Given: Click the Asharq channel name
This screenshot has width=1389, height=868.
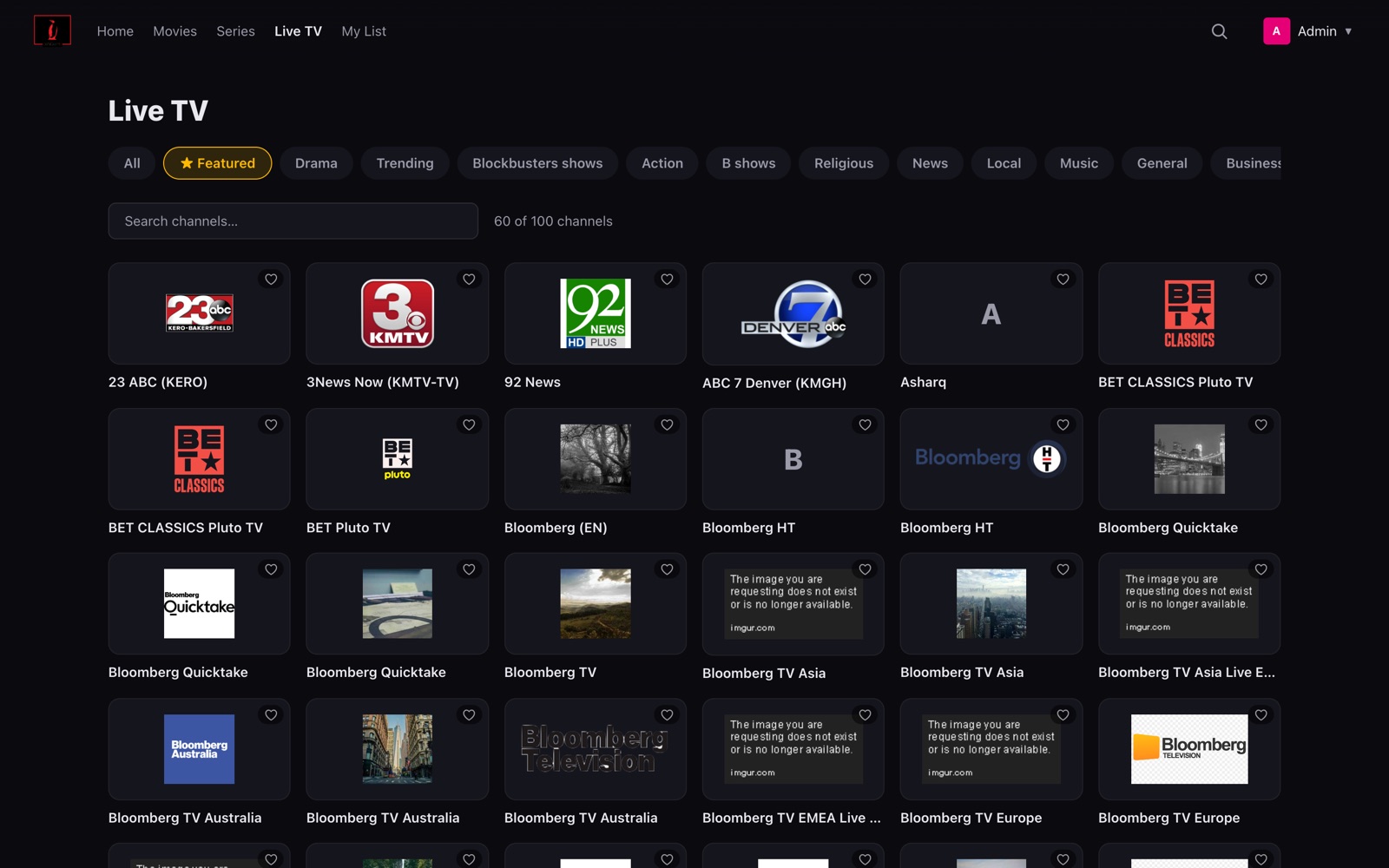Looking at the screenshot, I should [x=923, y=382].
